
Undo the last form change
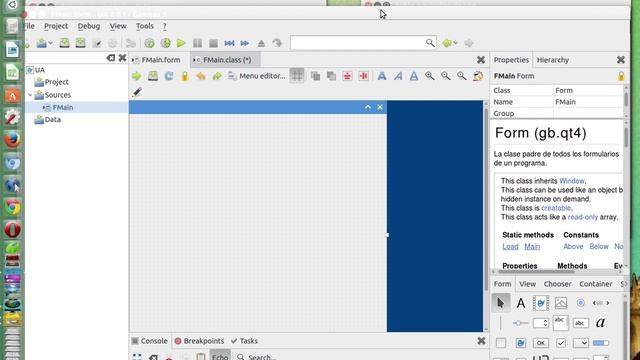[x=200, y=76]
